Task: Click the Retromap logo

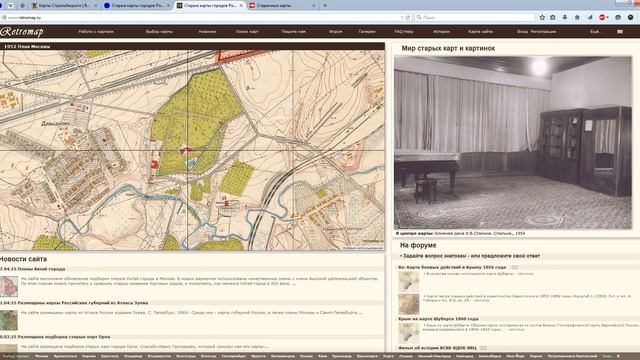Action: coord(22,31)
